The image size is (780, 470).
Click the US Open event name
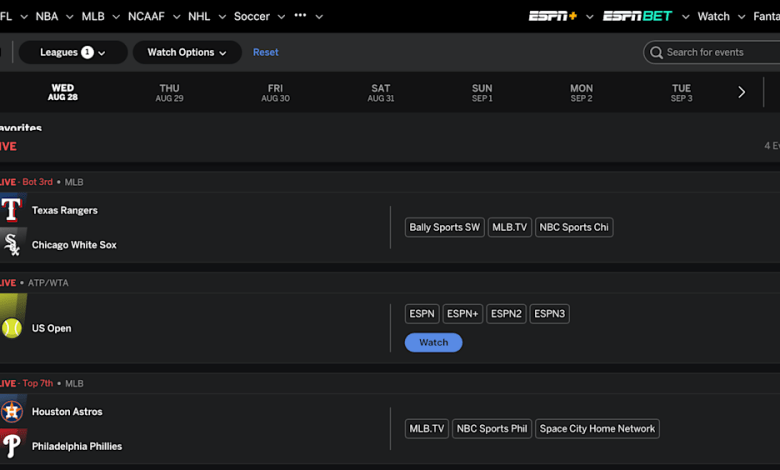52,328
